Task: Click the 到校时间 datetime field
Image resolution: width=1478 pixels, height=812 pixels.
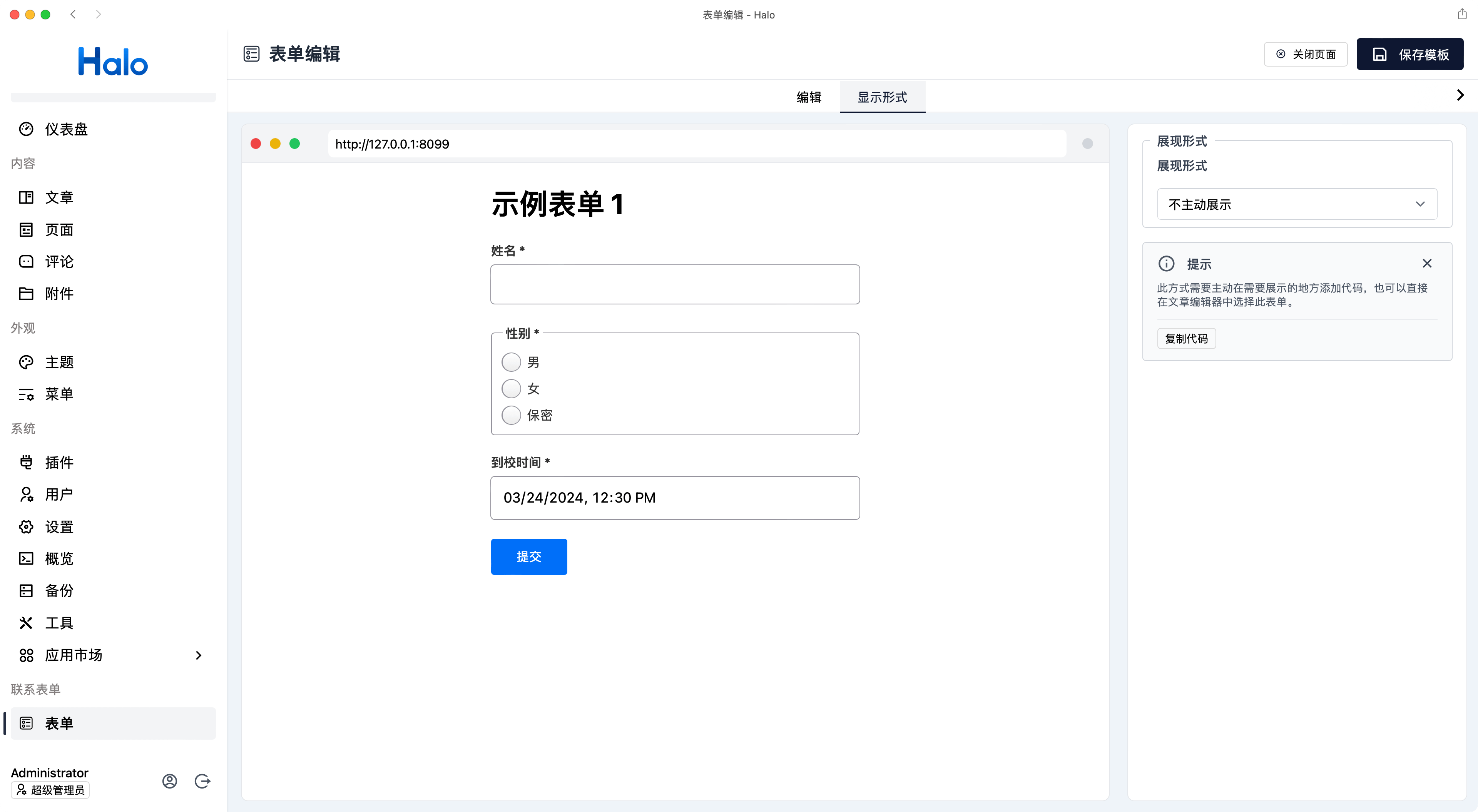Action: (675, 498)
